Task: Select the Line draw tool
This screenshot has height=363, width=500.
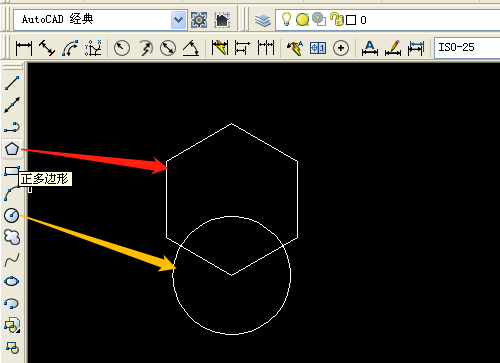Action: tap(12, 83)
